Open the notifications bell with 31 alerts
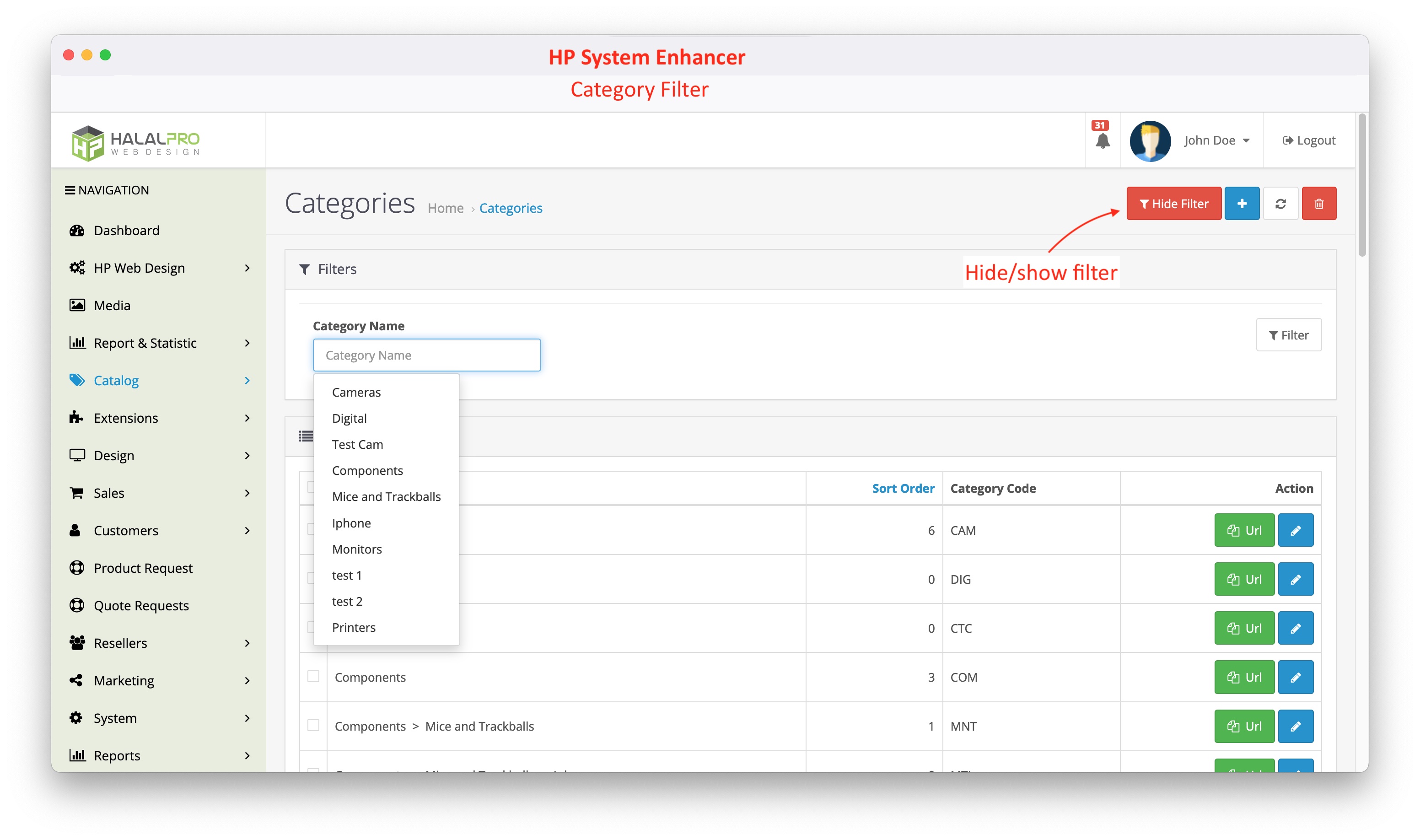Viewport: 1420px width, 840px height. (1103, 140)
